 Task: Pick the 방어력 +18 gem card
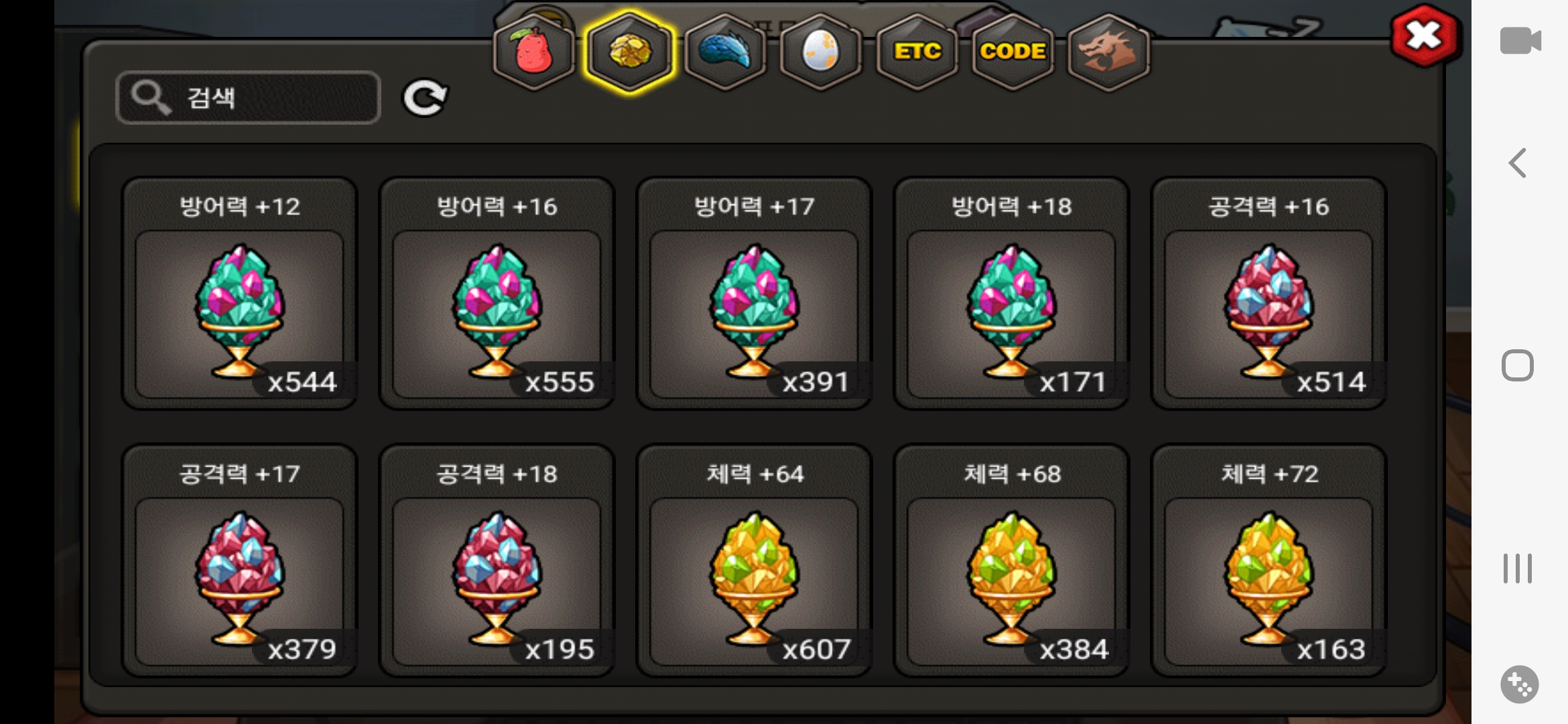tap(1011, 293)
